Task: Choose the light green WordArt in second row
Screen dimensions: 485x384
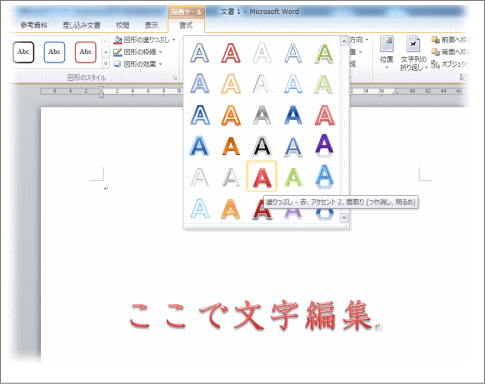Action: [324, 84]
